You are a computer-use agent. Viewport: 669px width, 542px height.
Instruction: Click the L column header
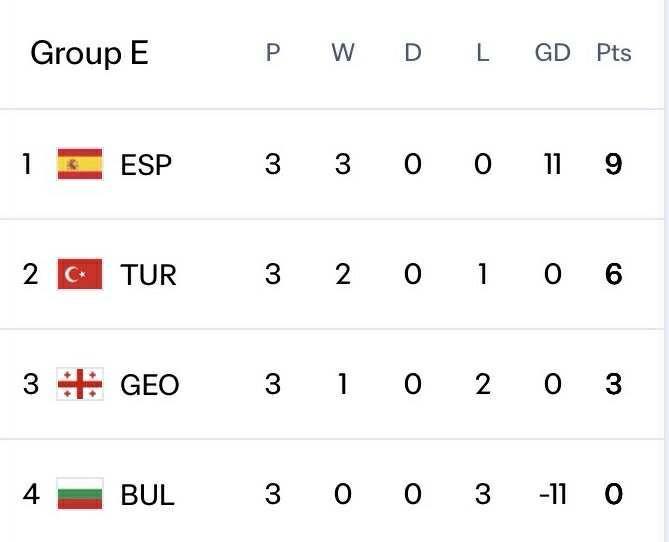pos(482,53)
